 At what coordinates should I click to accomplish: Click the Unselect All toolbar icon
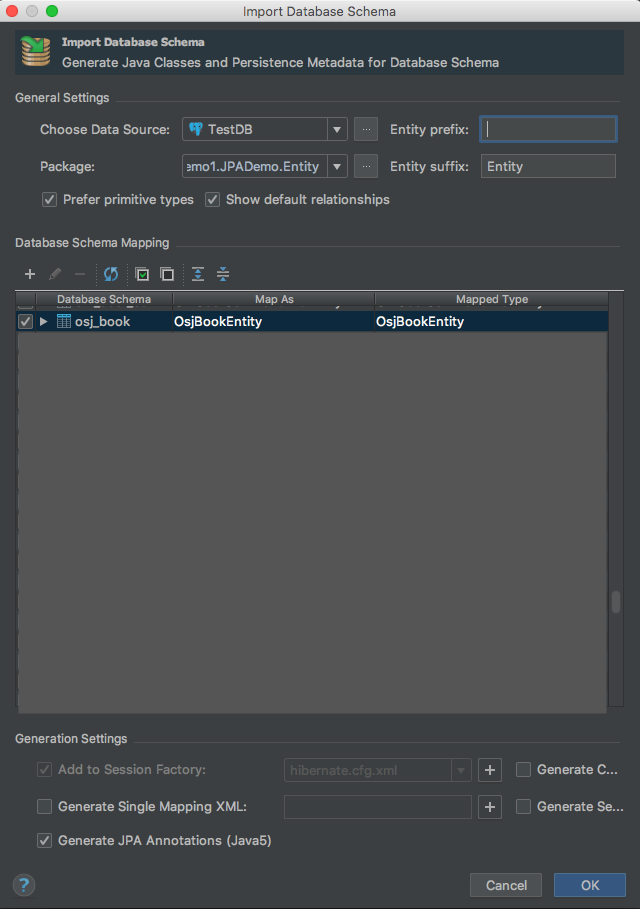coord(167,274)
